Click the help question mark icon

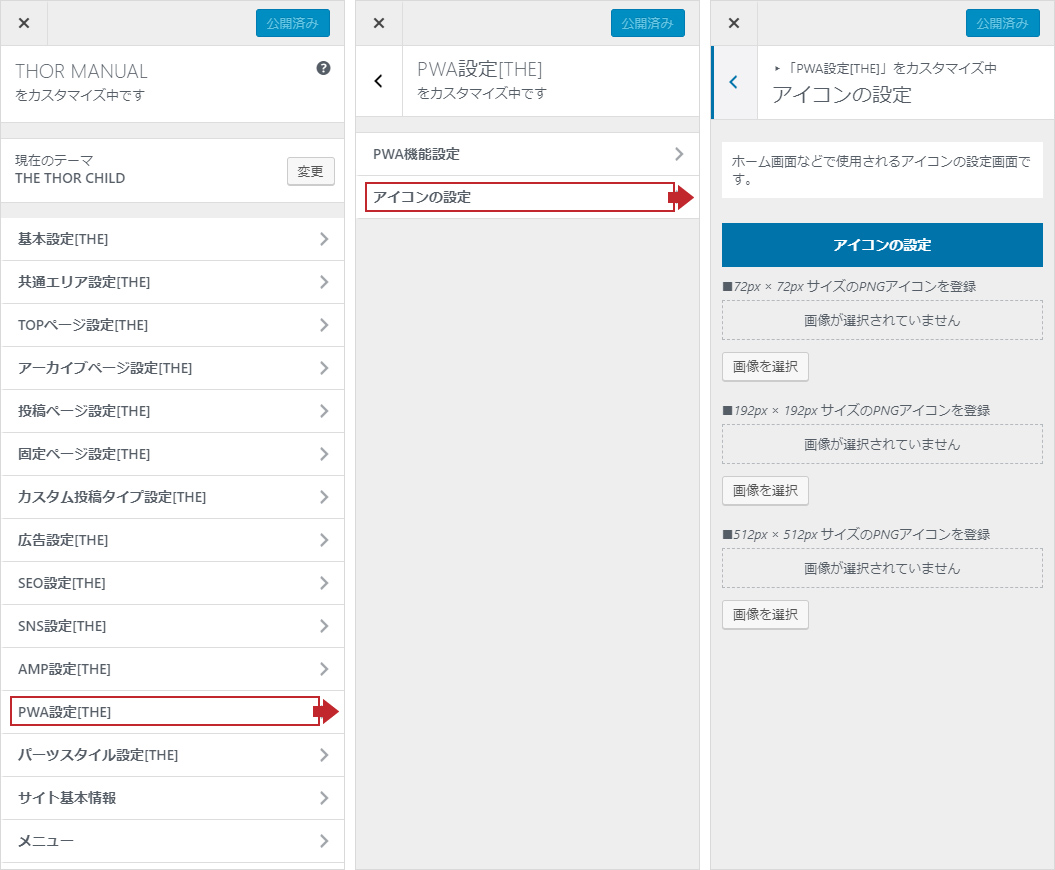(323, 69)
